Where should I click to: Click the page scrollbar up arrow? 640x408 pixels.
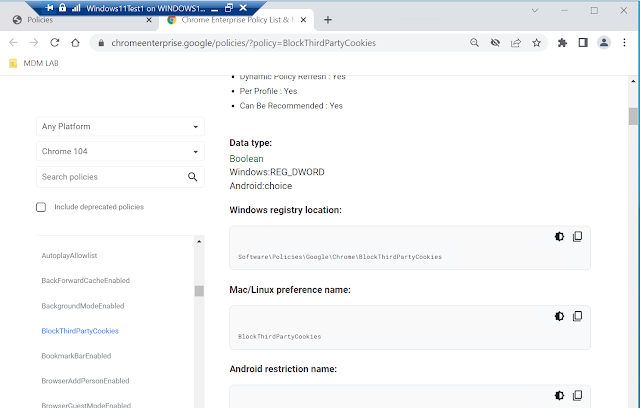tap(633, 81)
